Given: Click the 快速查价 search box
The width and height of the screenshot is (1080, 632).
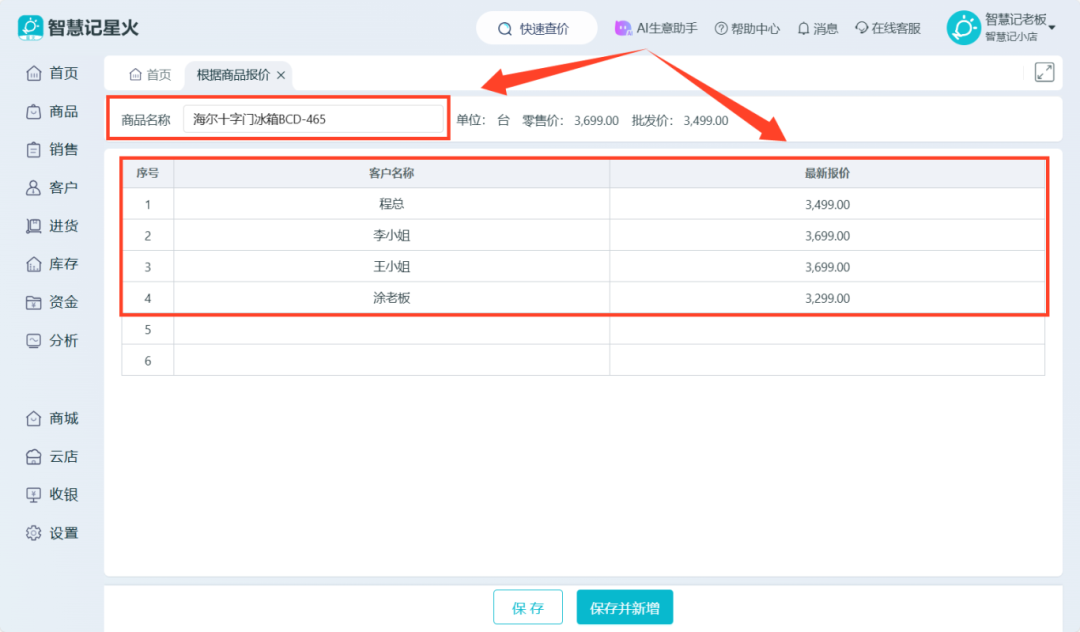Looking at the screenshot, I should tap(536, 28).
